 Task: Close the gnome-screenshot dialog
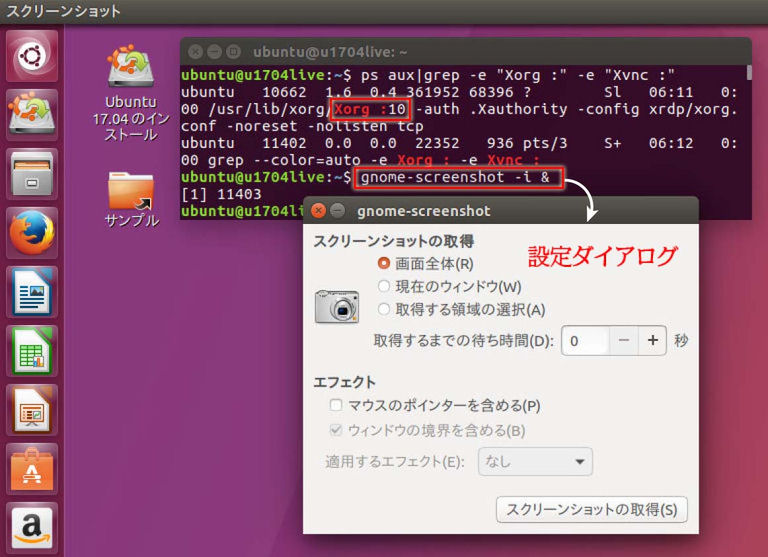tap(318, 211)
